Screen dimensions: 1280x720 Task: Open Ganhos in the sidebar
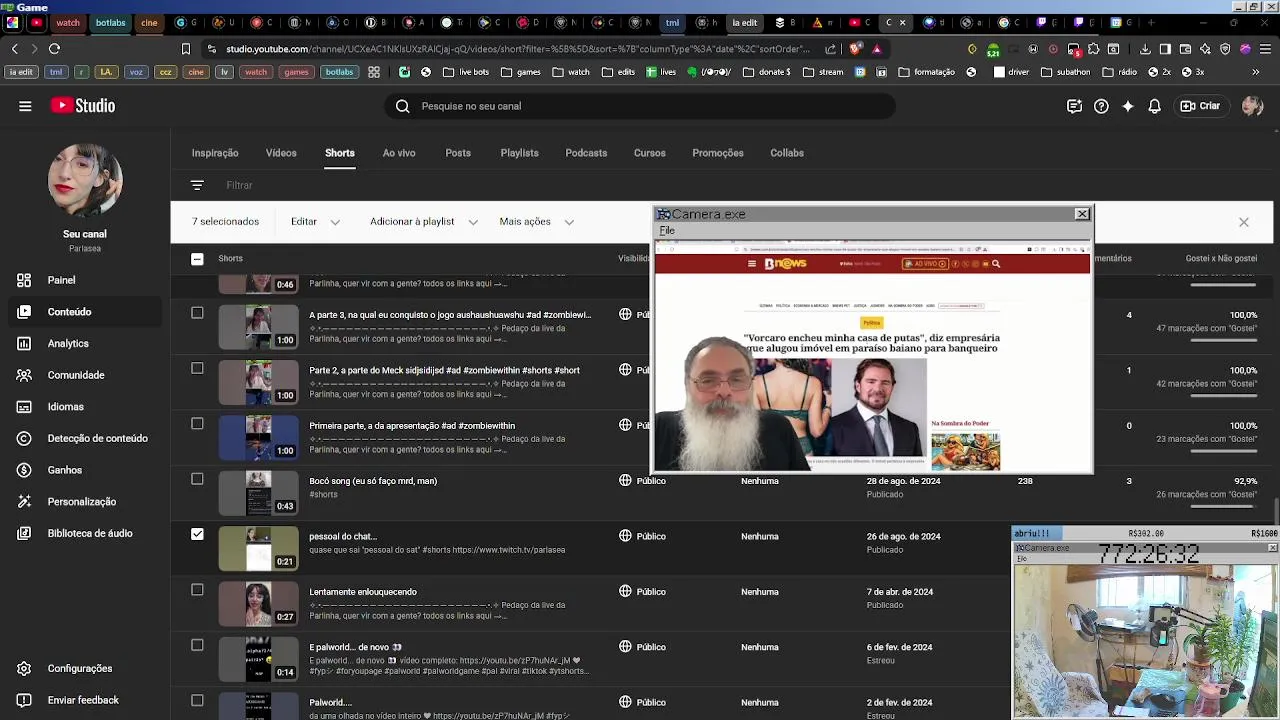pyautogui.click(x=85, y=470)
